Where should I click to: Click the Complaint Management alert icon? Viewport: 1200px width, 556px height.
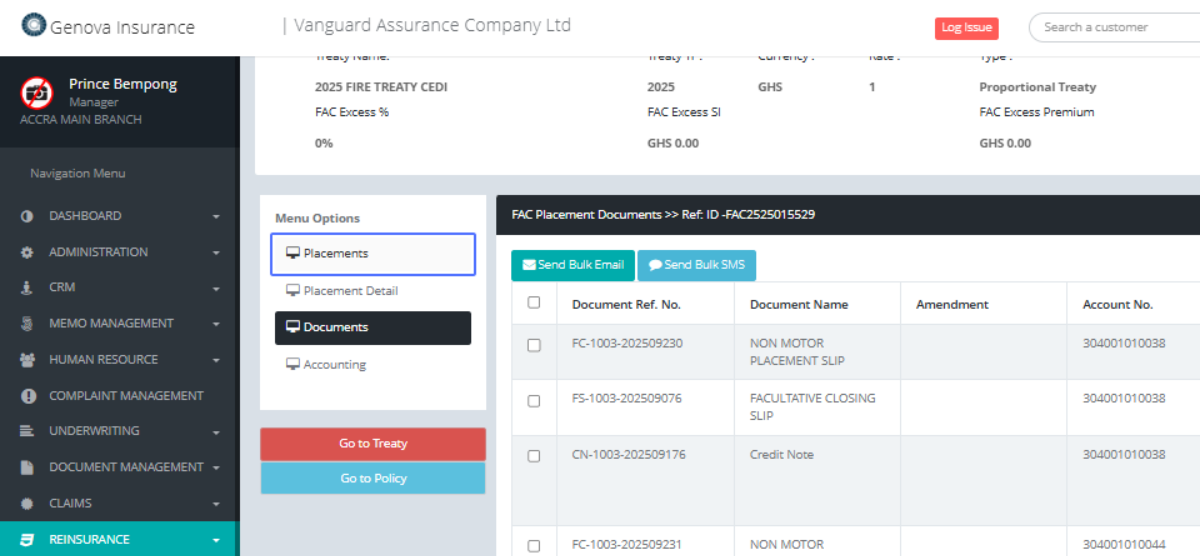coord(27,396)
